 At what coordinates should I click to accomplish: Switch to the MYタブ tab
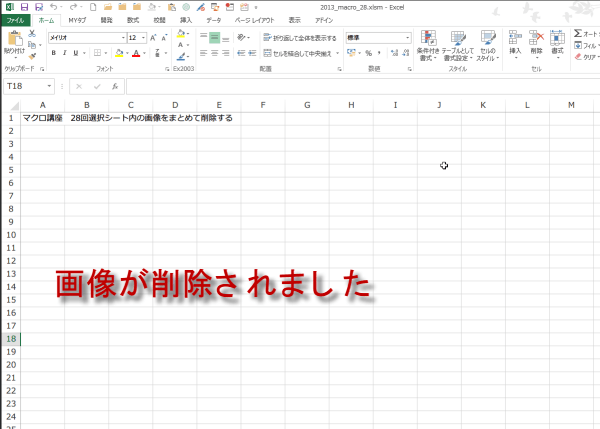pyautogui.click(x=77, y=20)
